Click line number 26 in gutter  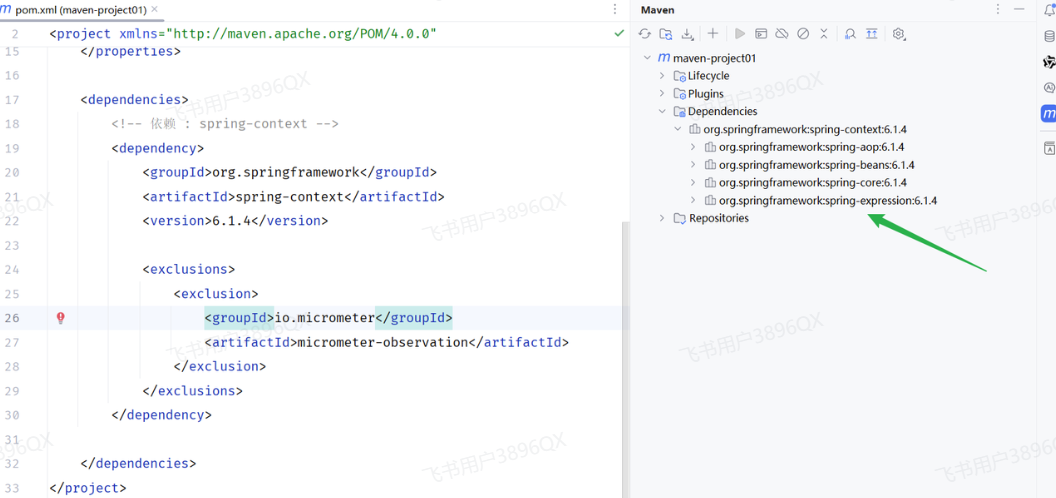point(11,318)
